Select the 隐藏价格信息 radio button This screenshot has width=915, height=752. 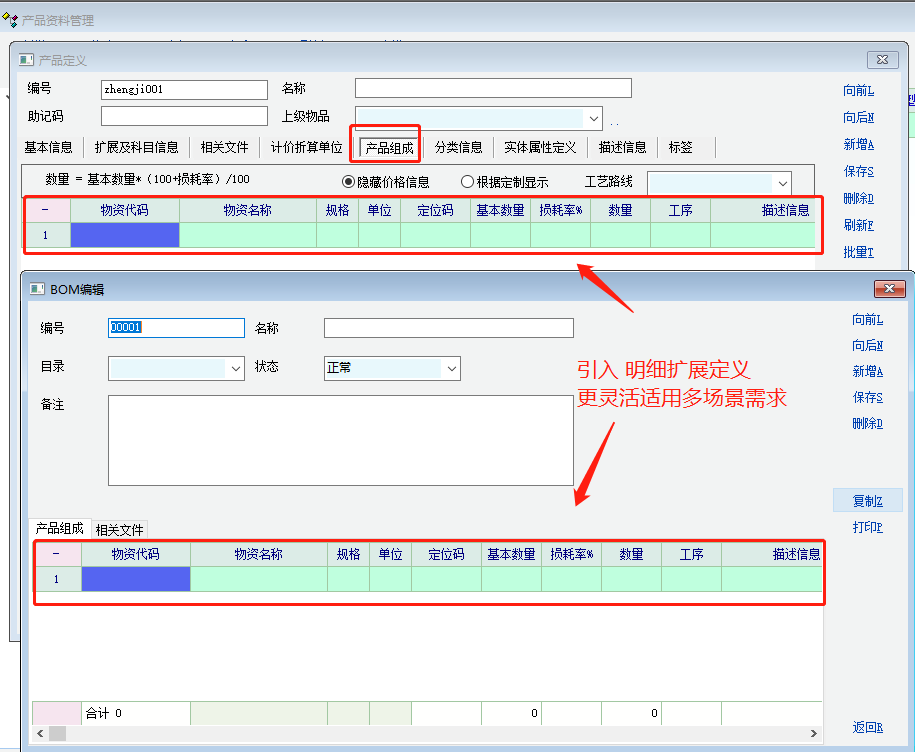(x=349, y=182)
